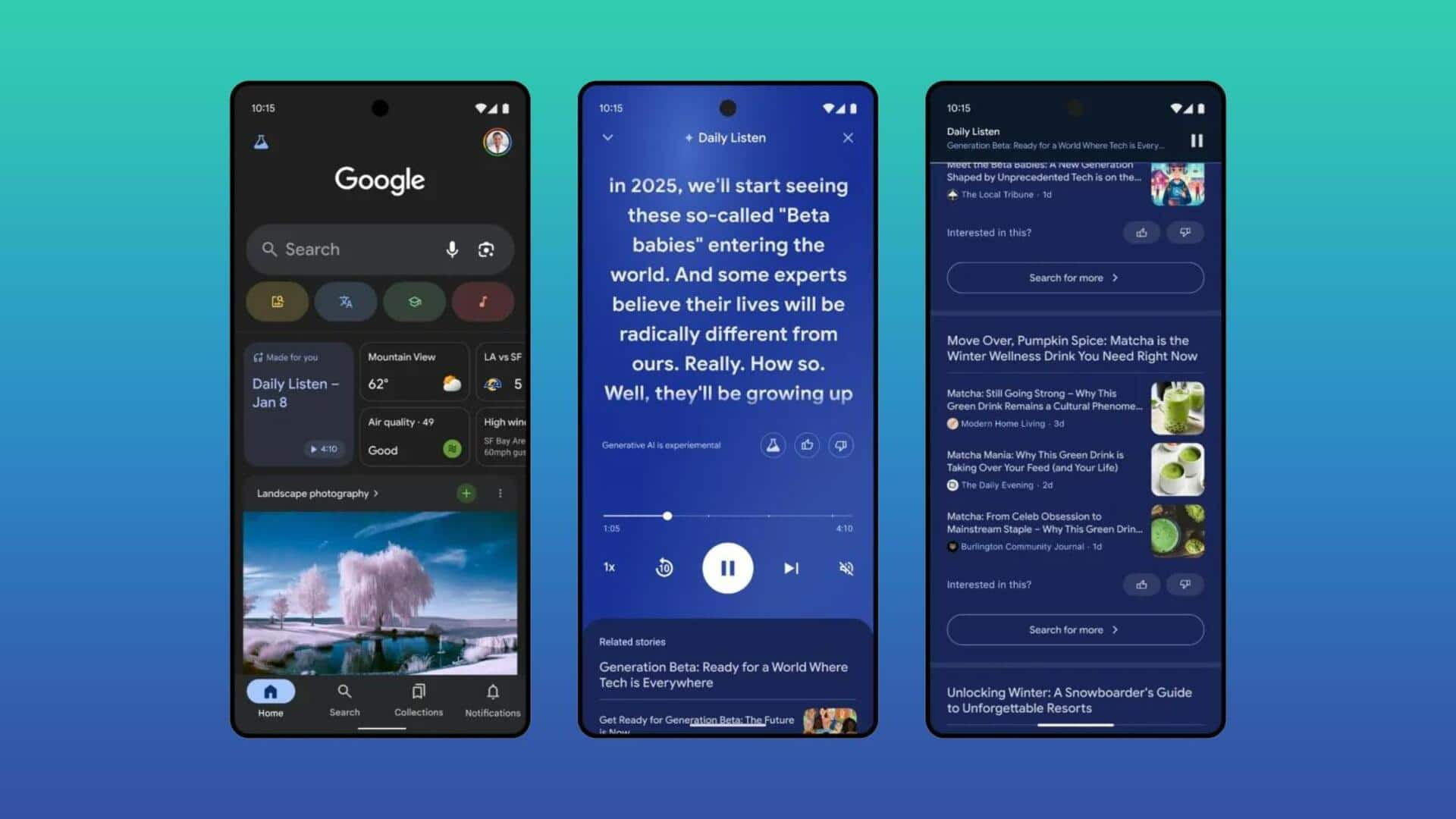Tap the thumbs up icon on Daily Listen

point(808,445)
